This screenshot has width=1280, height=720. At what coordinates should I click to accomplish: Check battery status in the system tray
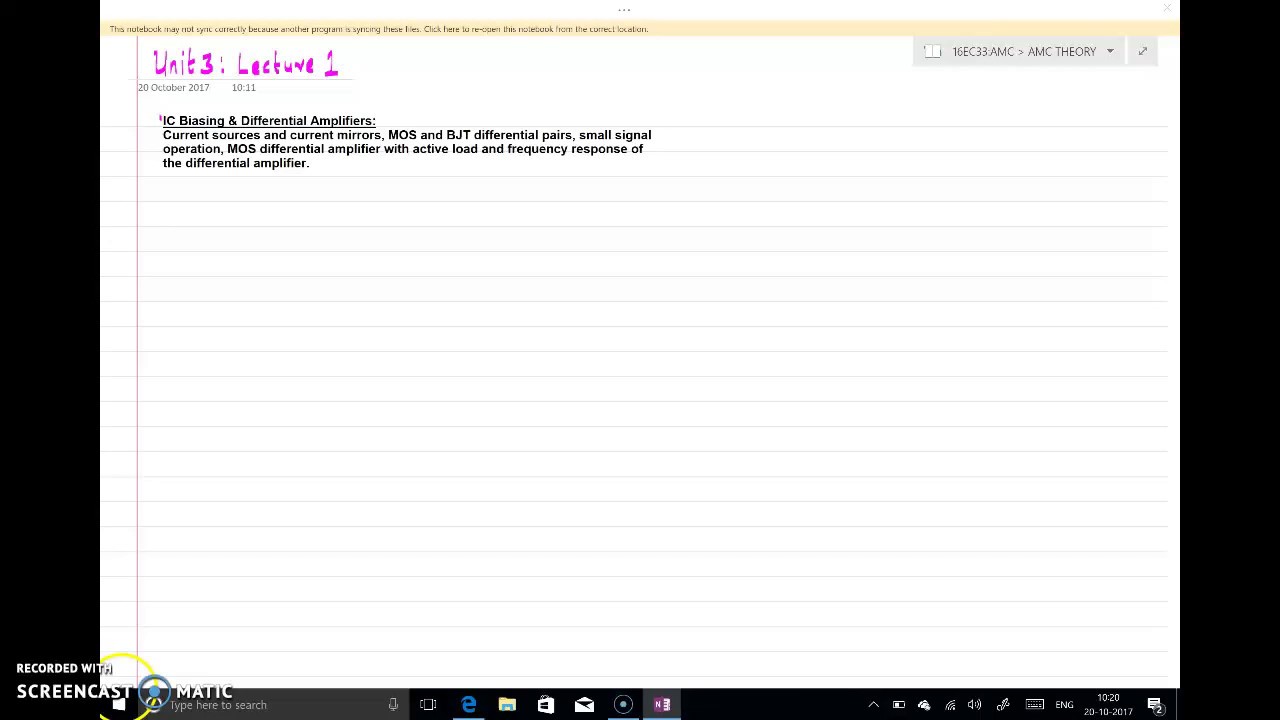pos(899,705)
